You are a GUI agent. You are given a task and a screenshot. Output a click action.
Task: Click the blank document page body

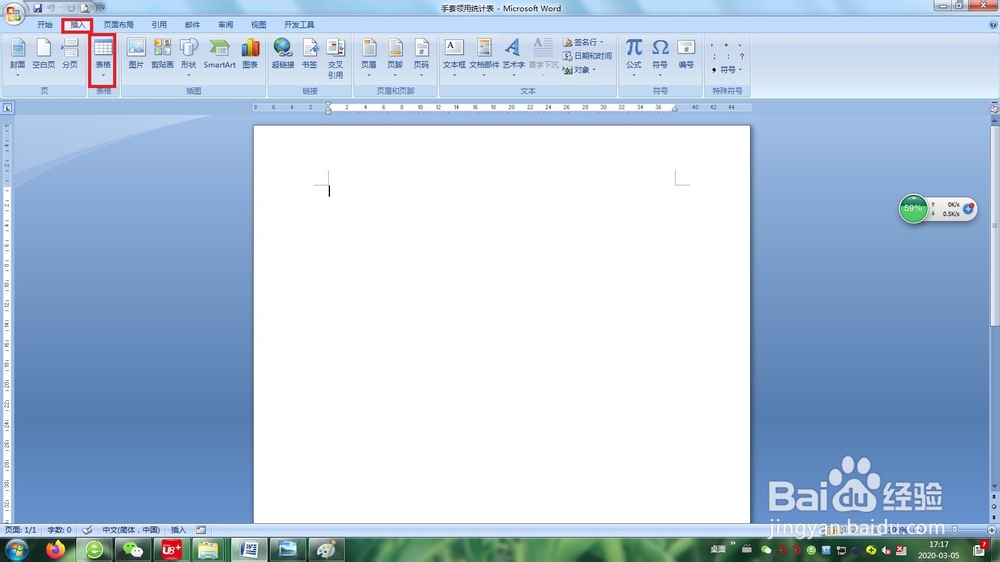(x=502, y=324)
